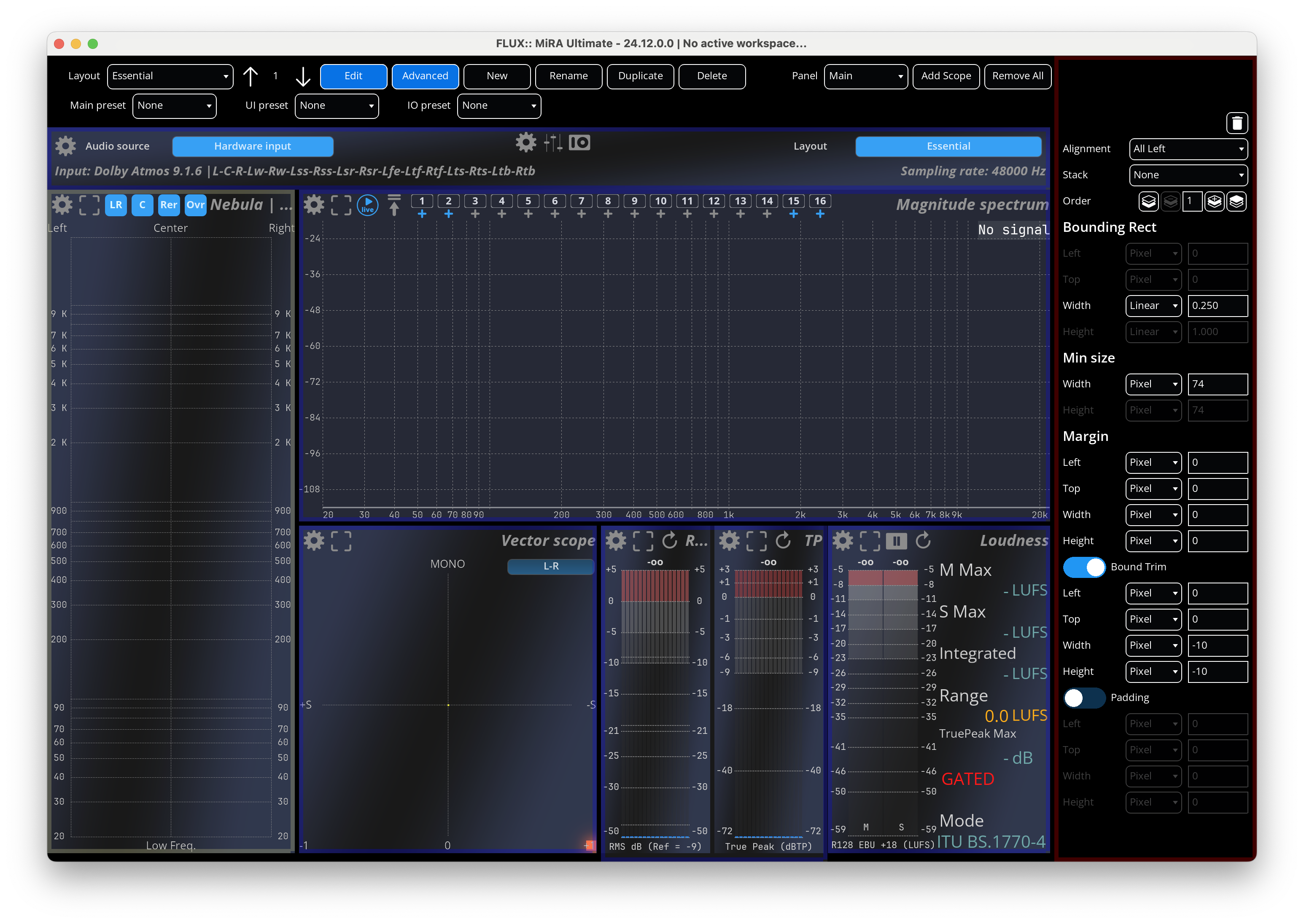Screen dimensions: 1304x924
Task: Move layout down with down arrow
Action: click(x=303, y=76)
